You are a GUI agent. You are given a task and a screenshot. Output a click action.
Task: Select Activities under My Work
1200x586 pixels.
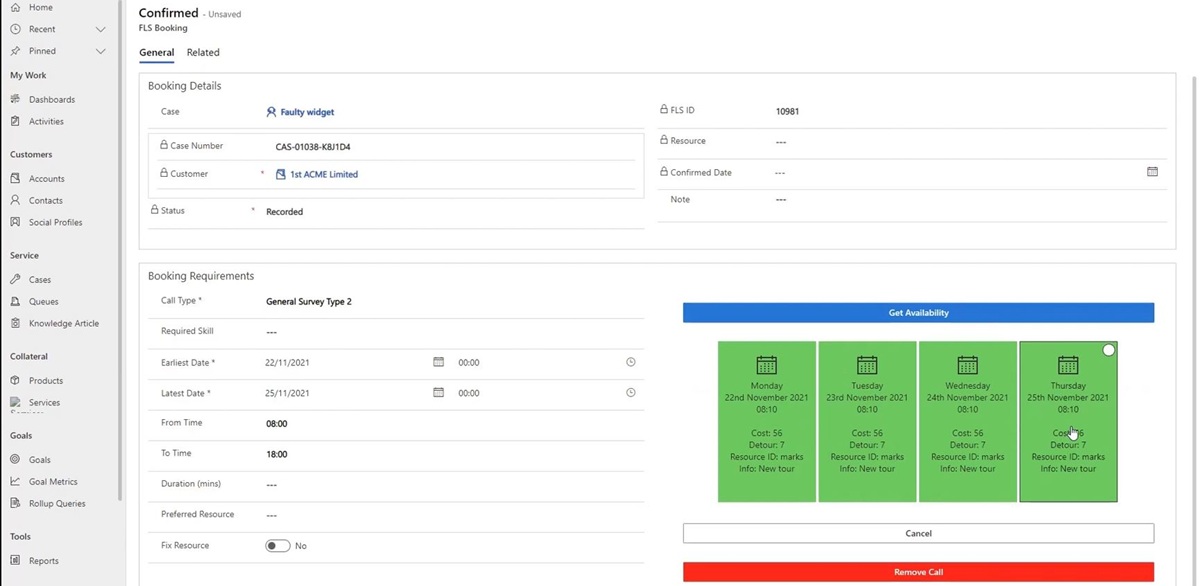click(47, 121)
